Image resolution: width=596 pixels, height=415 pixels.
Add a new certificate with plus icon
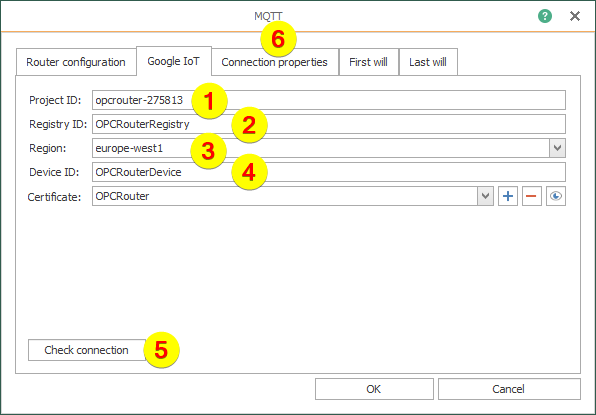click(x=508, y=196)
